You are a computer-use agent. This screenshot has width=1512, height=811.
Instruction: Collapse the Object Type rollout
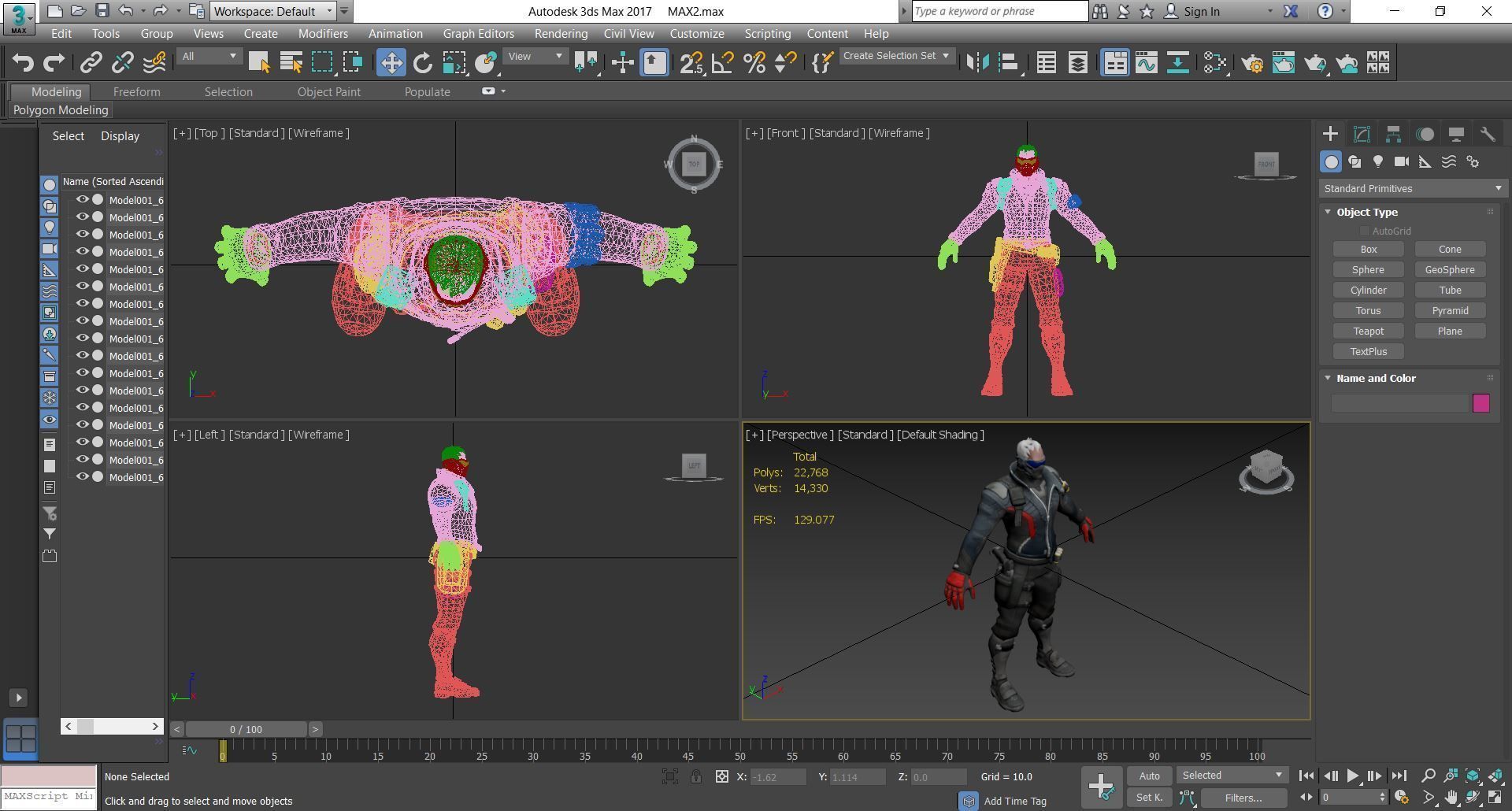point(1328,212)
